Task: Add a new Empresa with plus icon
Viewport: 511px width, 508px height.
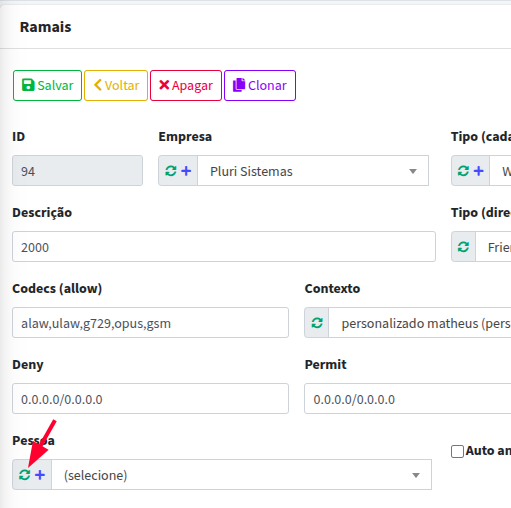Action: 186,171
